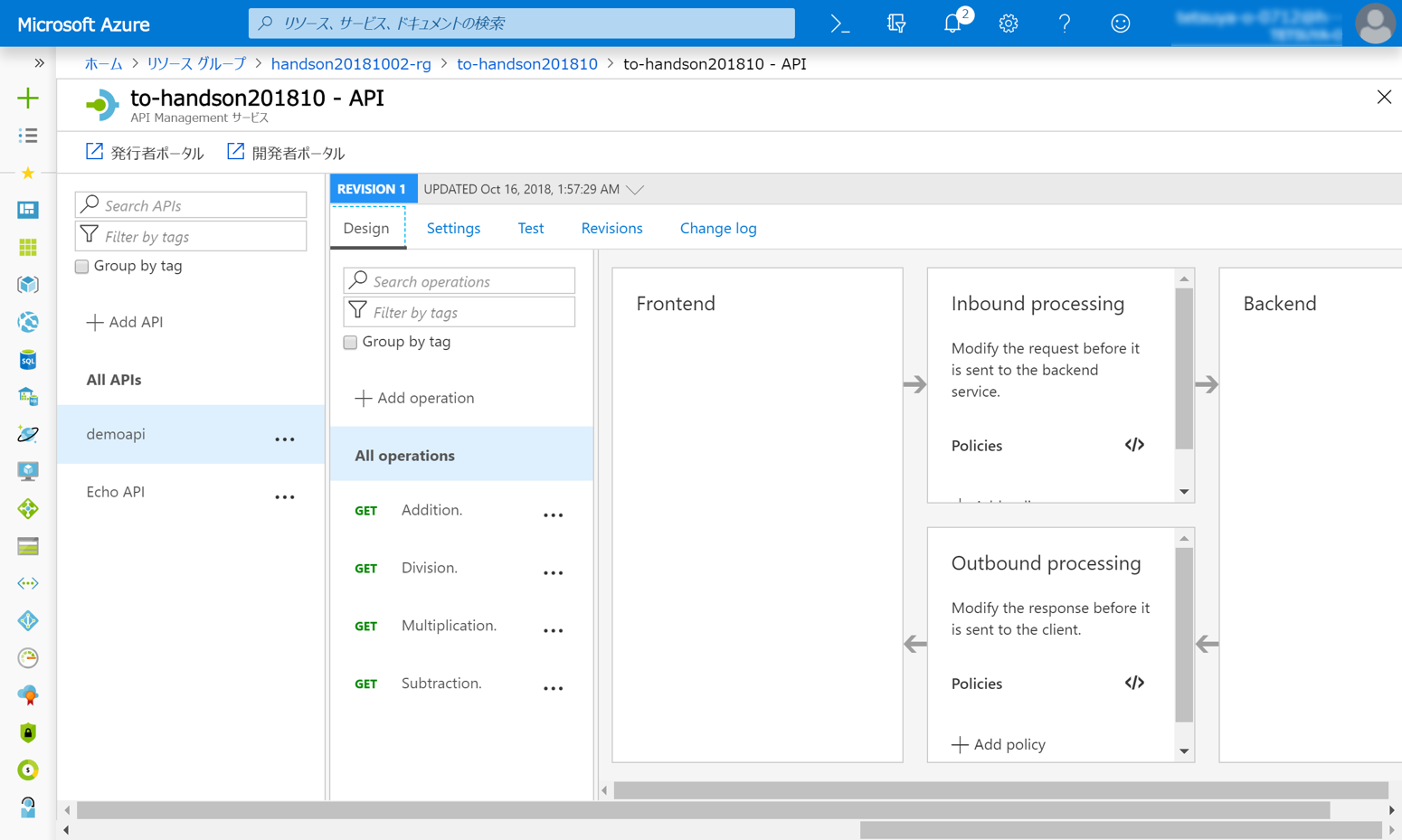Expand the sidebar with the double chevron
1402x840 pixels.
click(38, 63)
